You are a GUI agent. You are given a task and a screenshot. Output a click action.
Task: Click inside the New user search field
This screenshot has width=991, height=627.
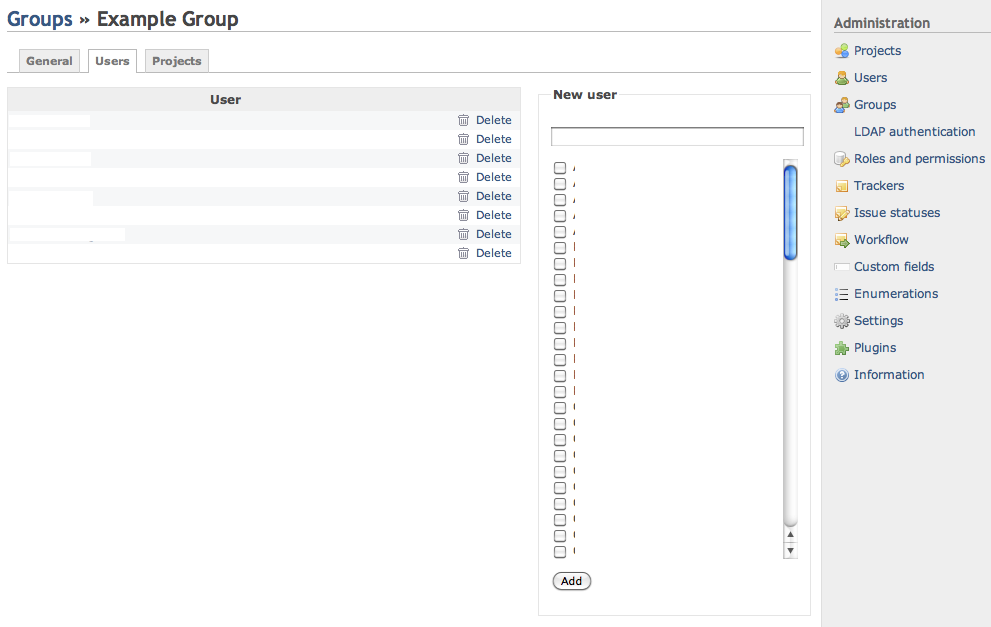pyautogui.click(x=676, y=136)
